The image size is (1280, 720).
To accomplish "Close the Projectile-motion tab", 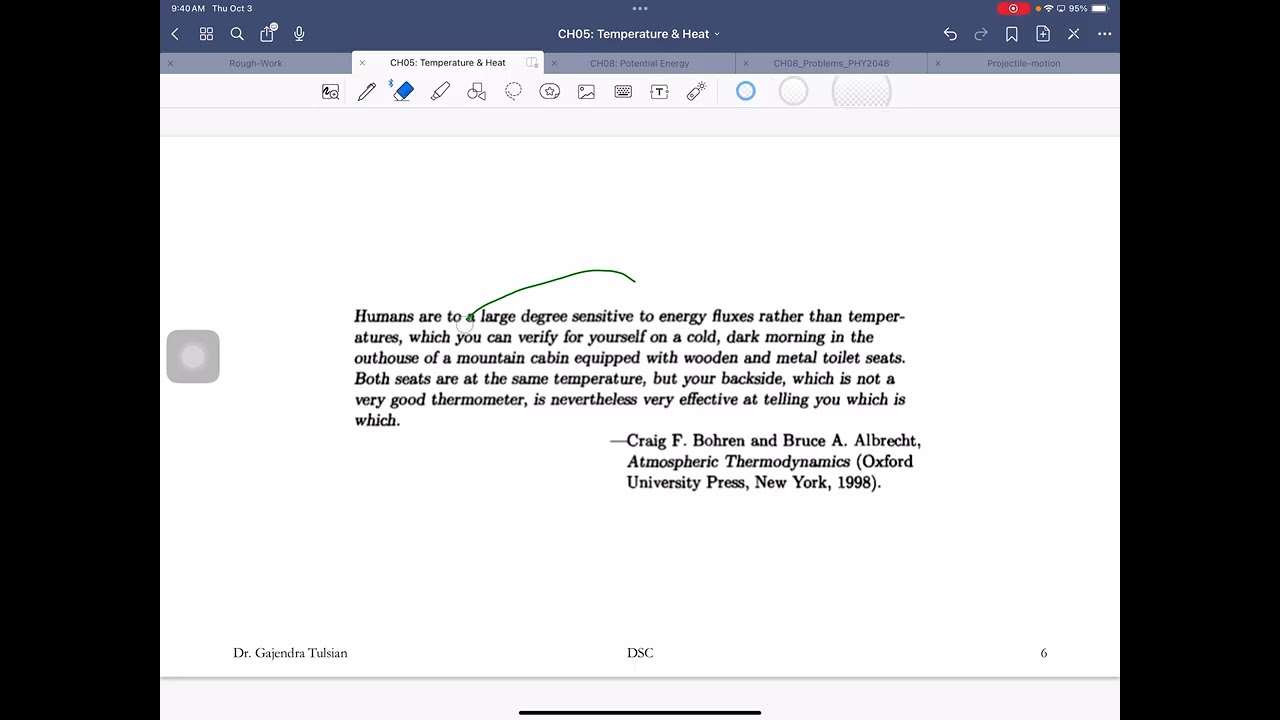I will 938,63.
